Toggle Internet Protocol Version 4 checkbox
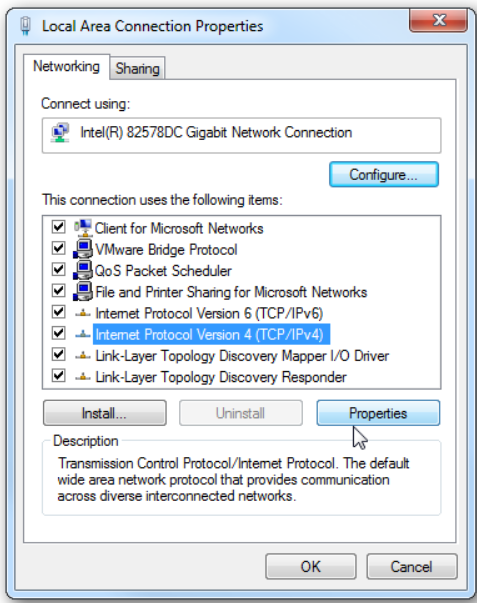The image size is (477, 603). [58, 333]
